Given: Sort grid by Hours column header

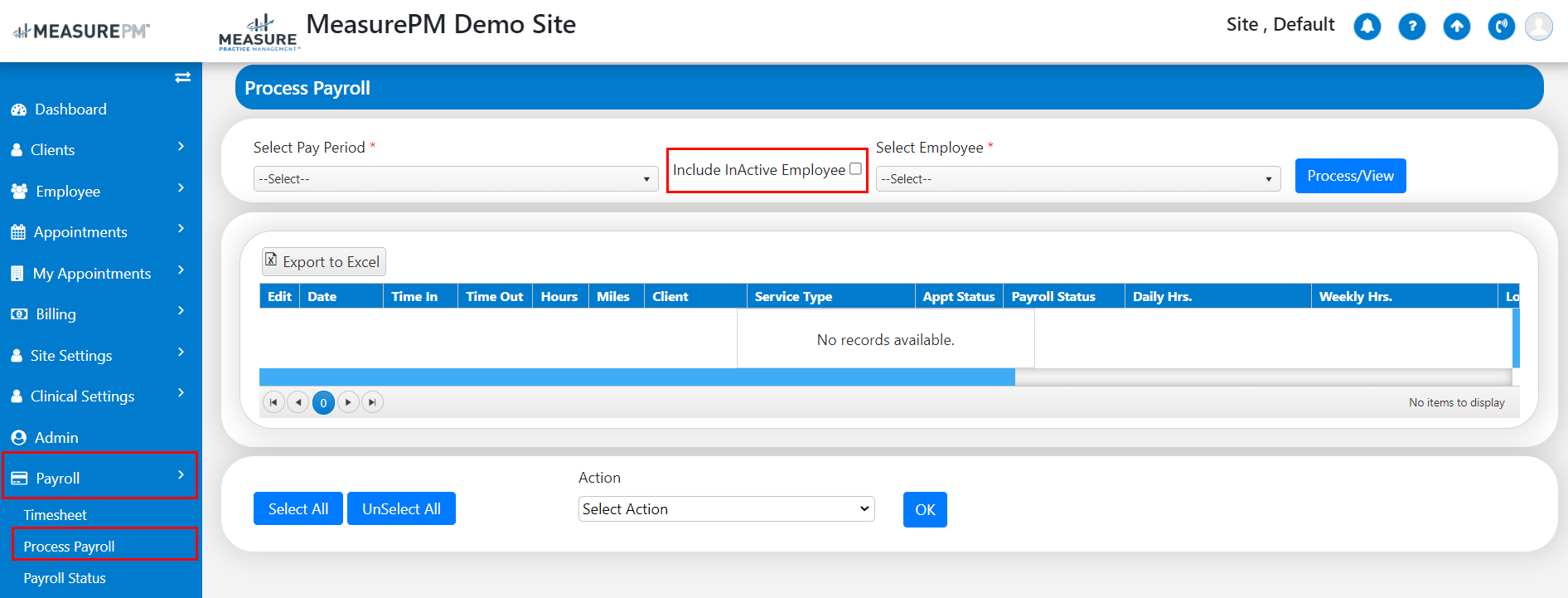Looking at the screenshot, I should pos(559,297).
